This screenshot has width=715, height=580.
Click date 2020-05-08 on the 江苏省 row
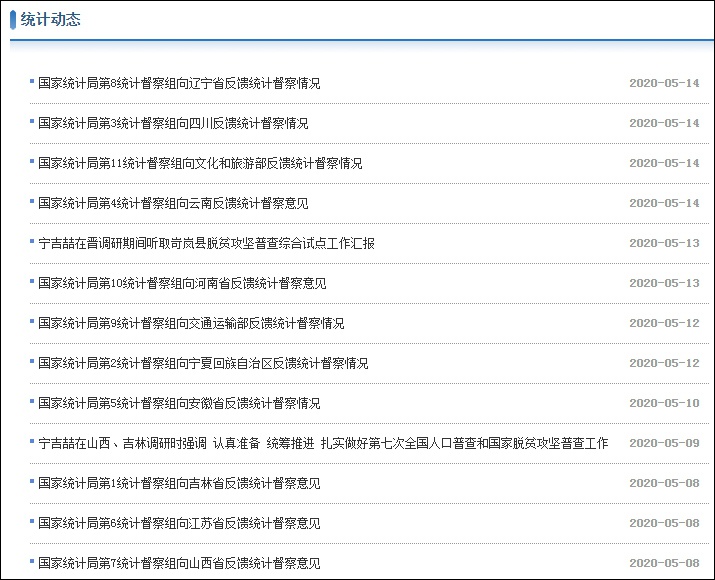(664, 523)
